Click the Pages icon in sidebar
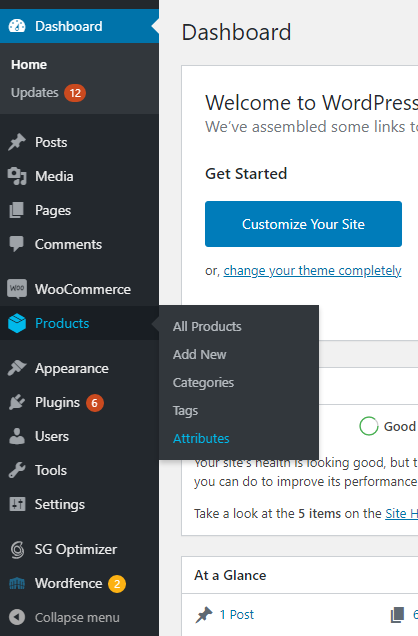Screen dimensions: 418x636 point(17,210)
